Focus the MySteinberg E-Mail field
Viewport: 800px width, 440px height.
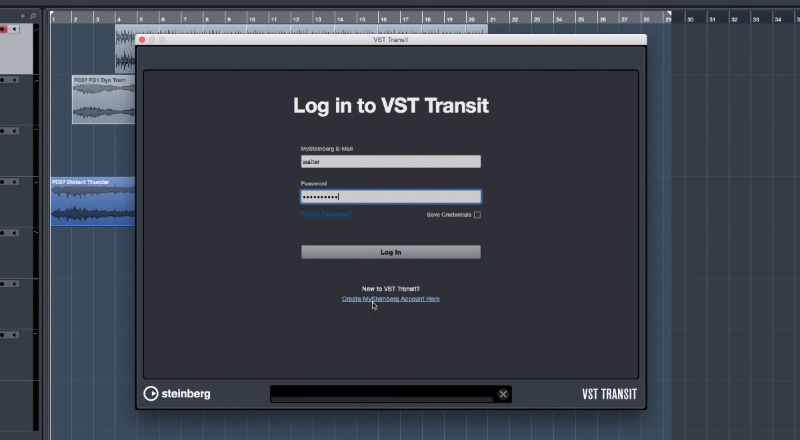point(390,162)
